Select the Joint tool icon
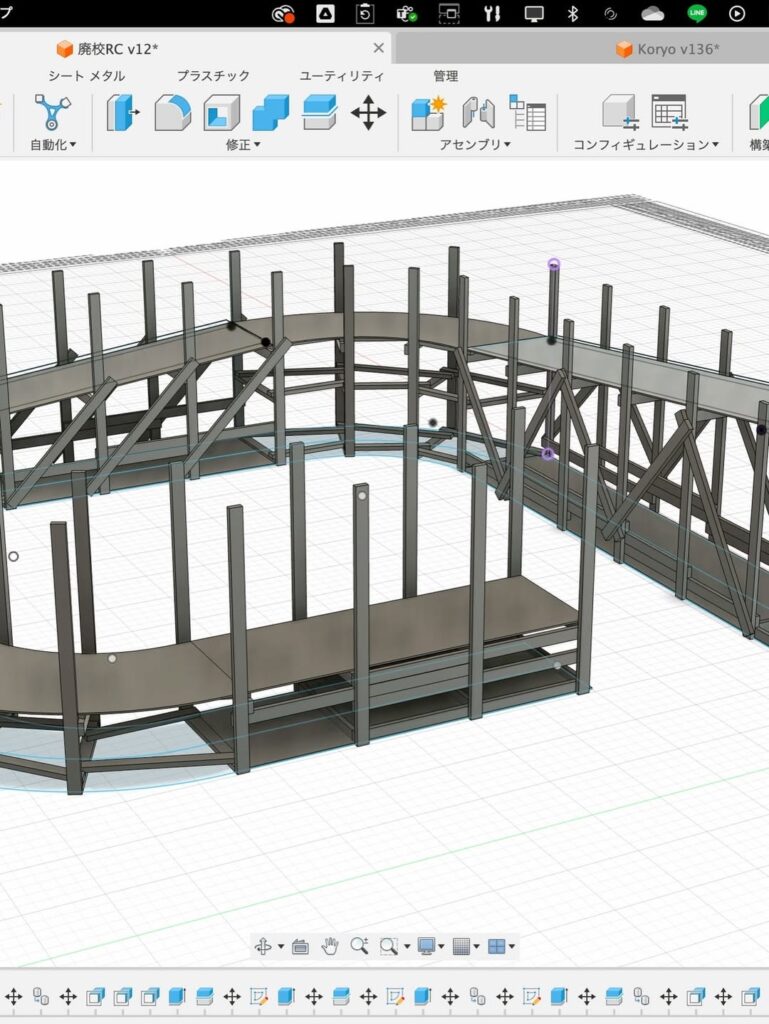This screenshot has width=769, height=1024. click(478, 112)
